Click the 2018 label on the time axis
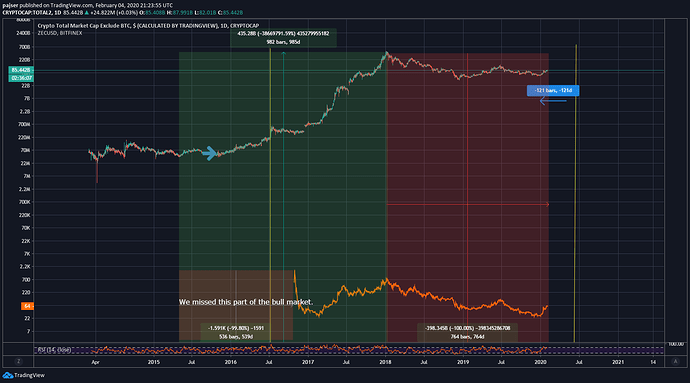Screen dimensions: 690x383 (x=385, y=362)
